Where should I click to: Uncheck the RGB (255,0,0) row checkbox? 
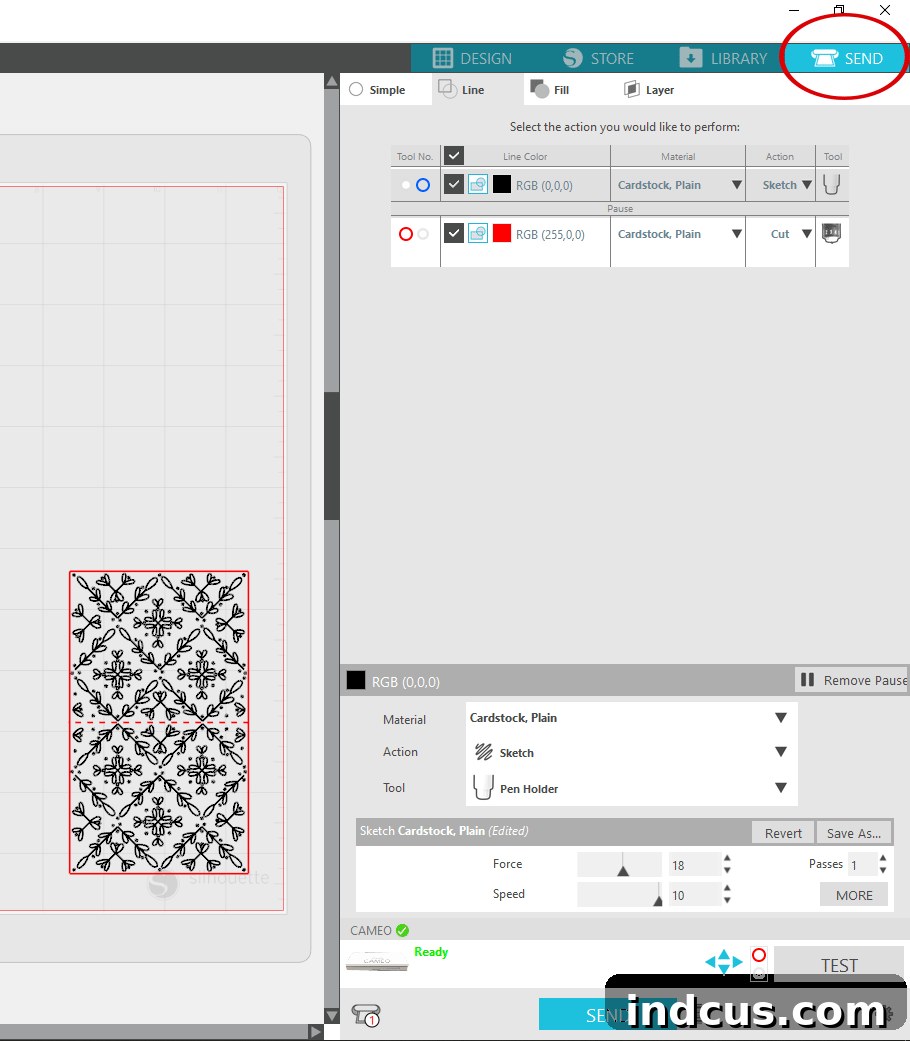coord(454,233)
